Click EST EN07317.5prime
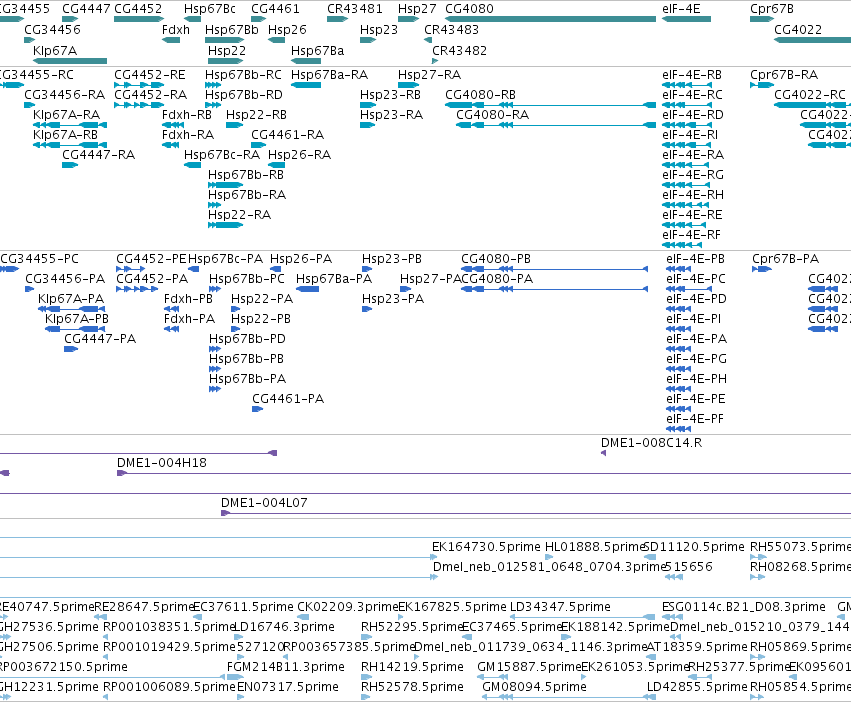 coord(288,687)
